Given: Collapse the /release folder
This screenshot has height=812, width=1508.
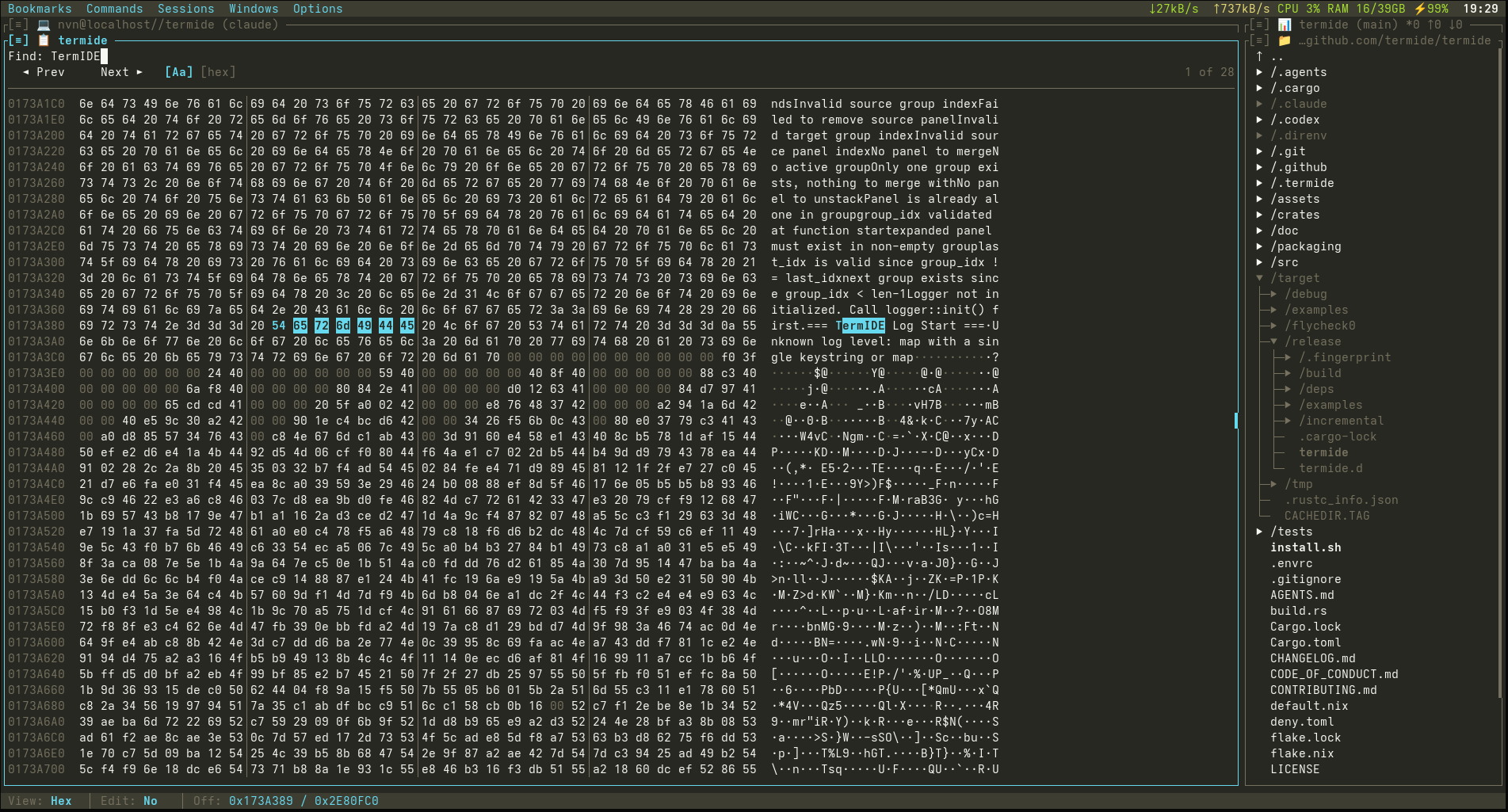Looking at the screenshot, I should pos(1273,341).
